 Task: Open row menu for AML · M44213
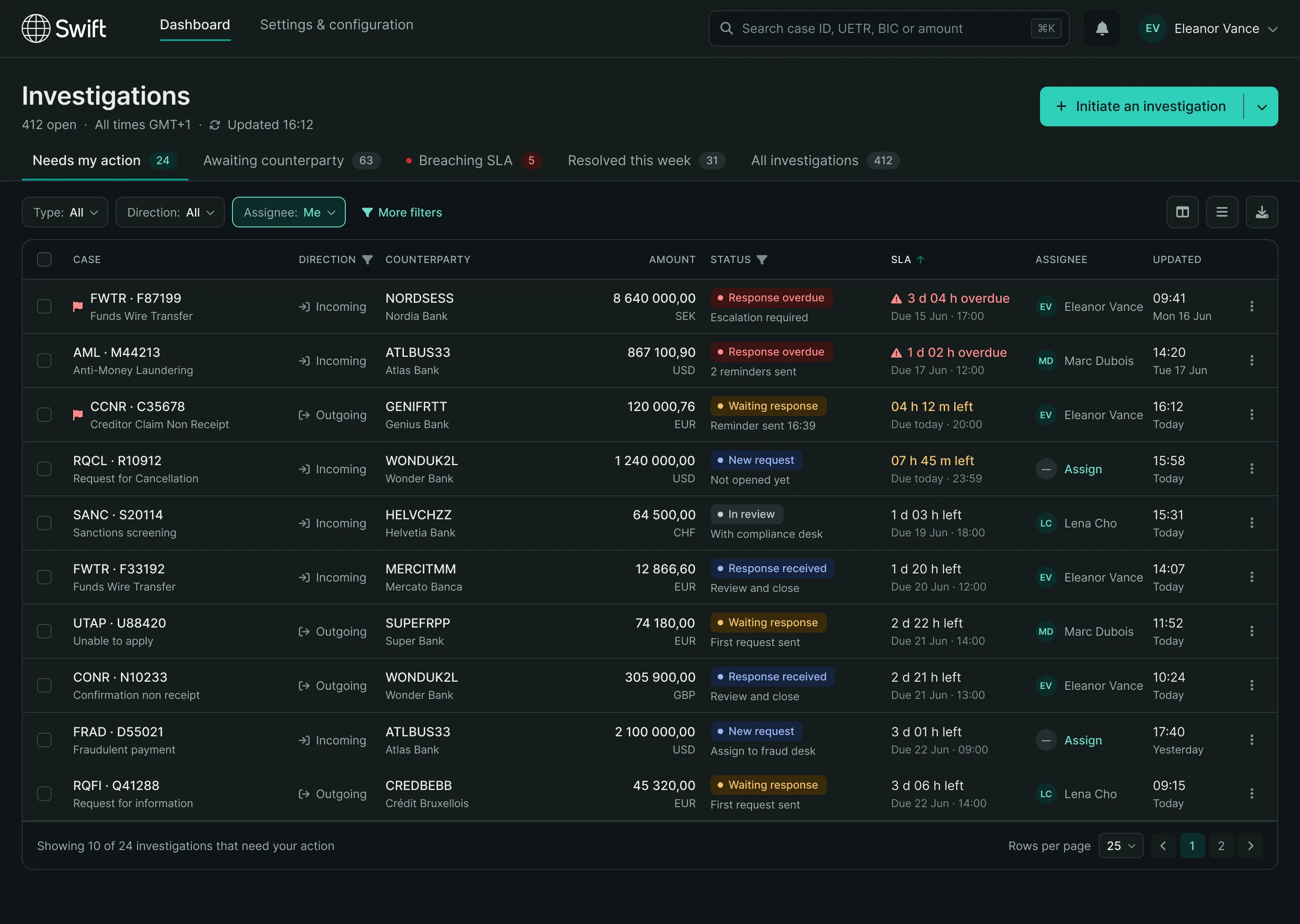pyautogui.click(x=1252, y=360)
